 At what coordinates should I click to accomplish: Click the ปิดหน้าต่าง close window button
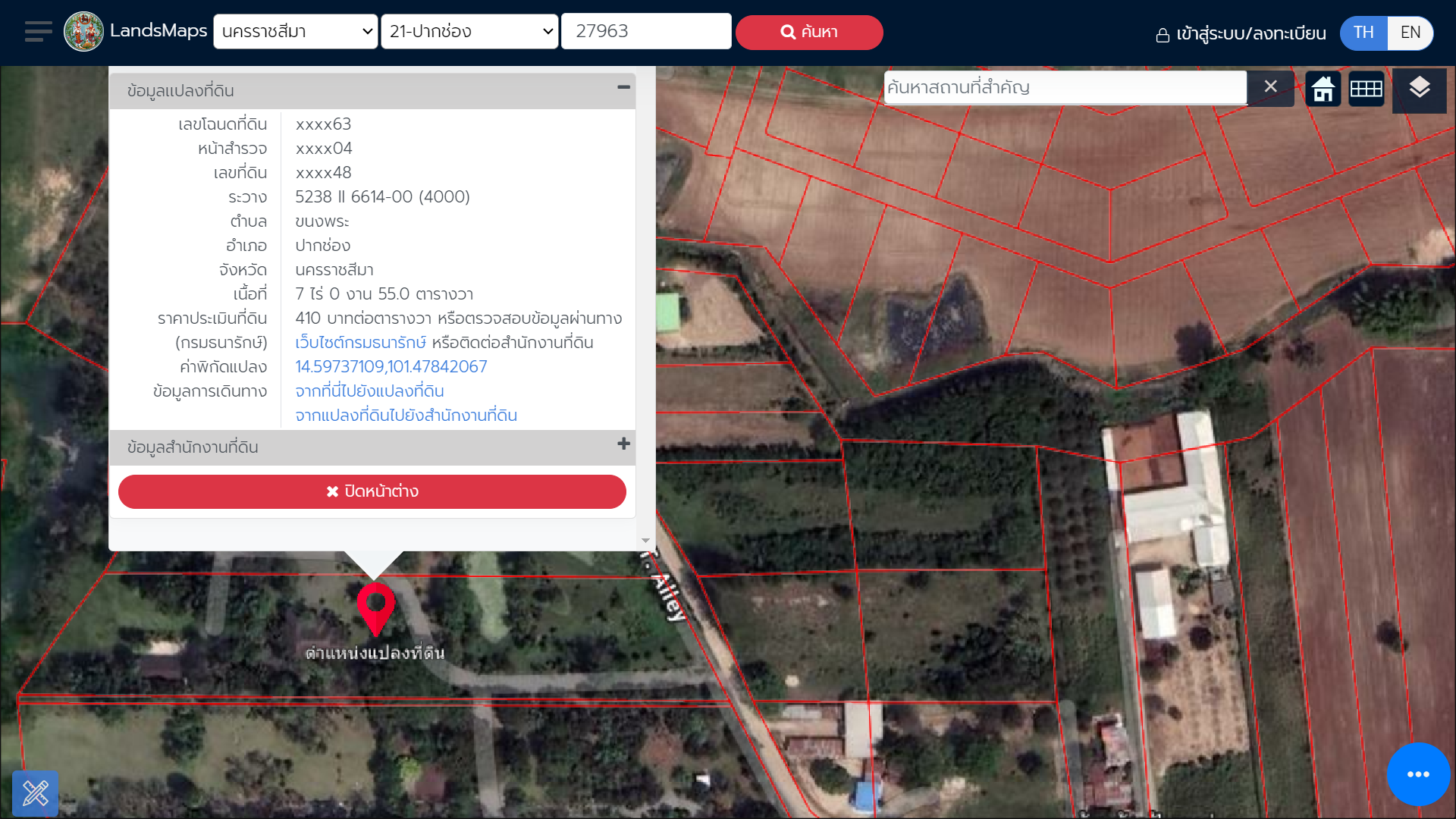tap(372, 491)
